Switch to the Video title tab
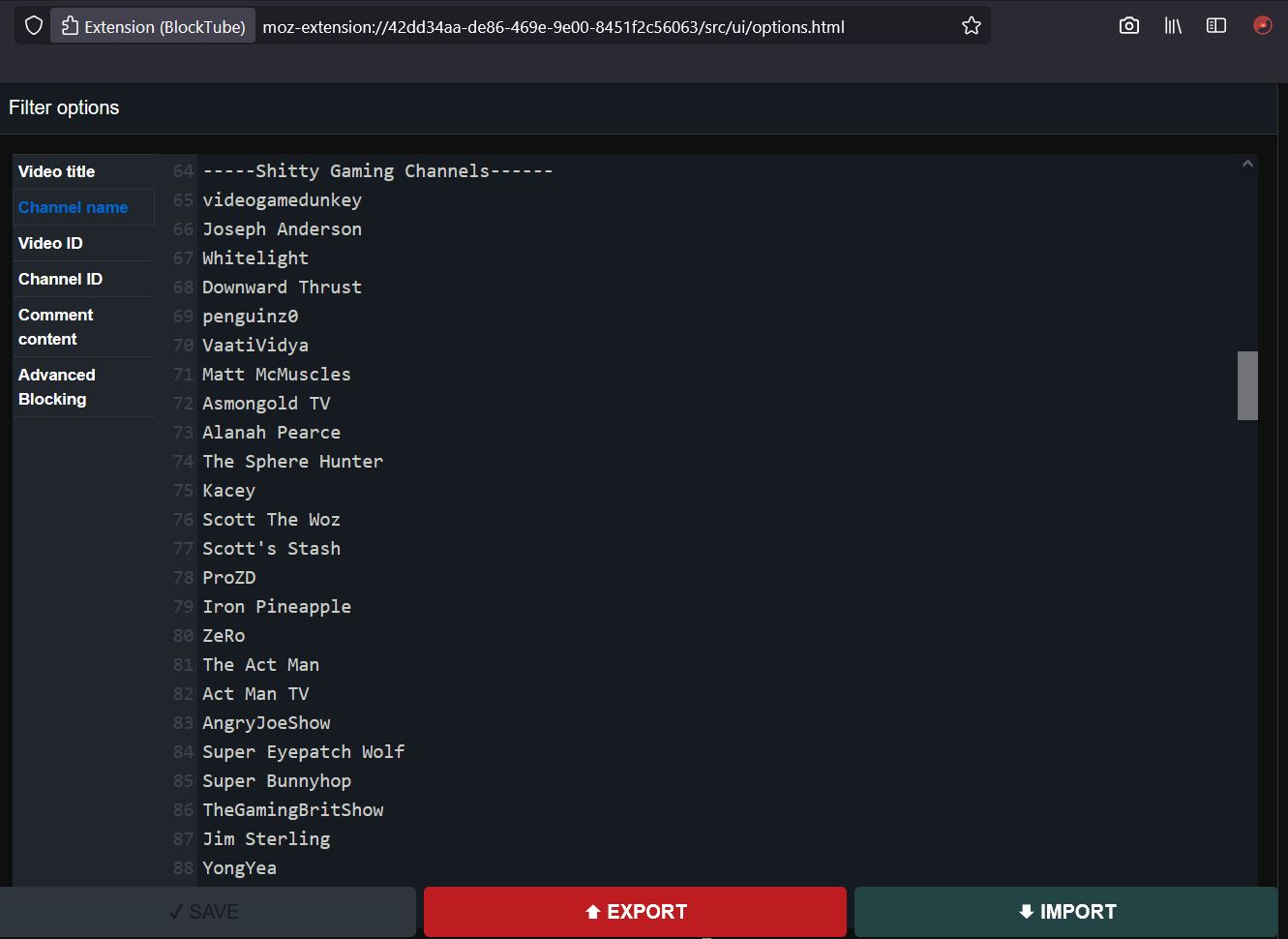 [83, 171]
